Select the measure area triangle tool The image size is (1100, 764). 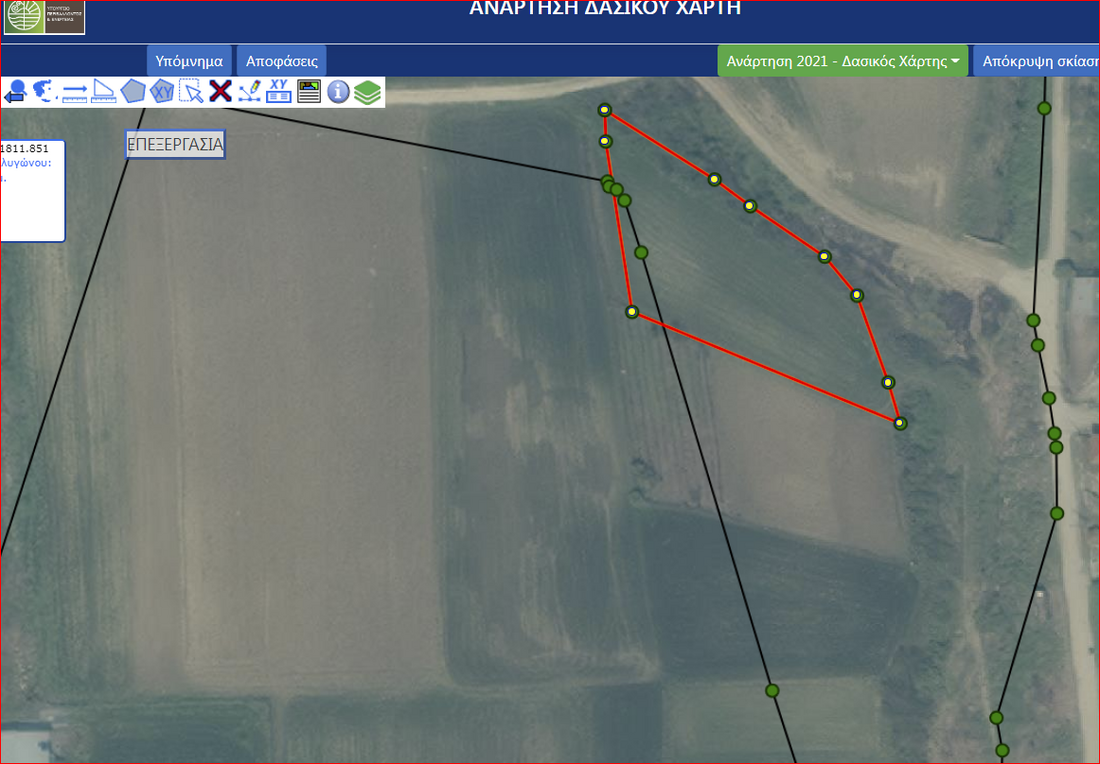[x=104, y=92]
